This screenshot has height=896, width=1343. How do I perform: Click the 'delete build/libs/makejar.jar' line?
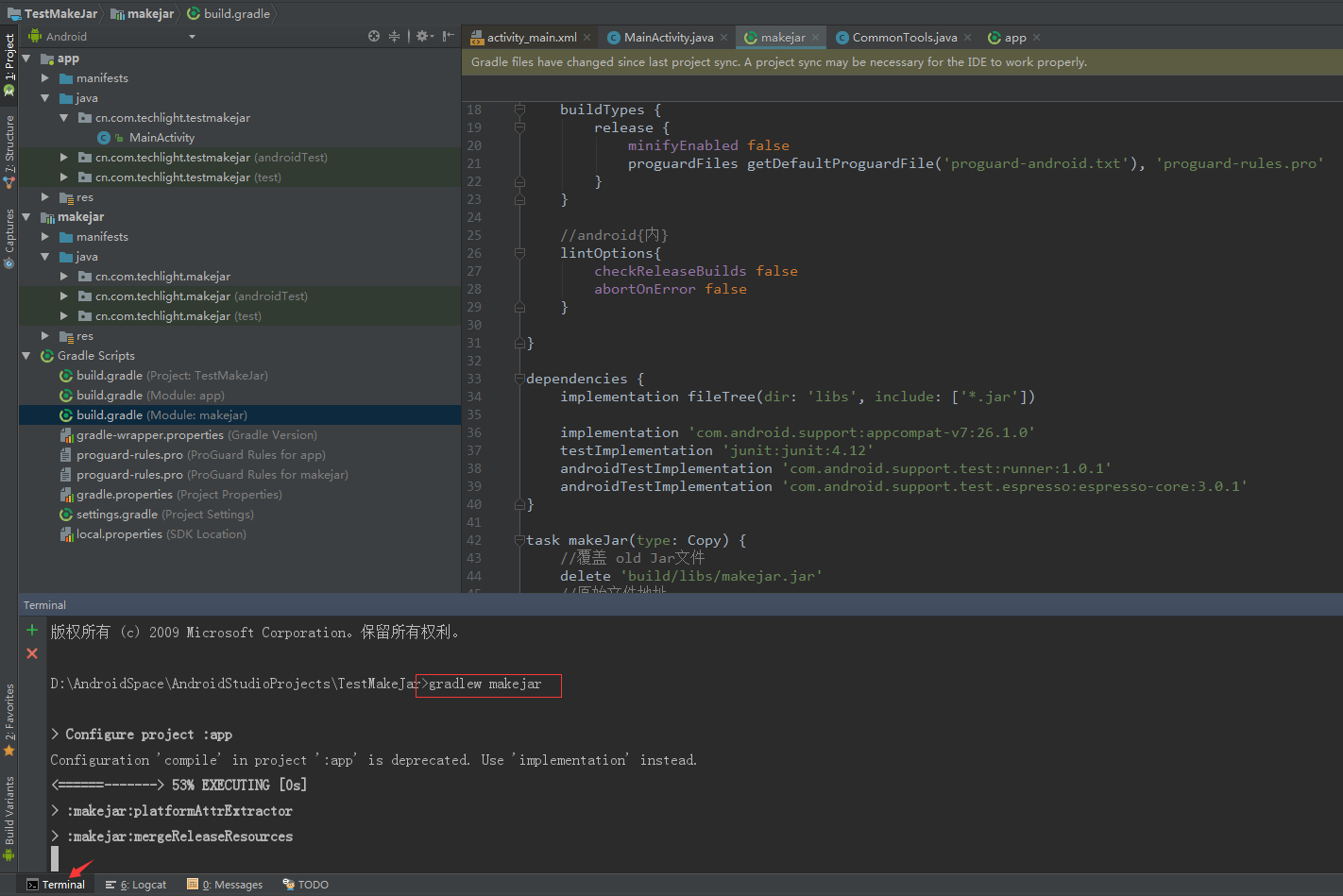click(690, 576)
